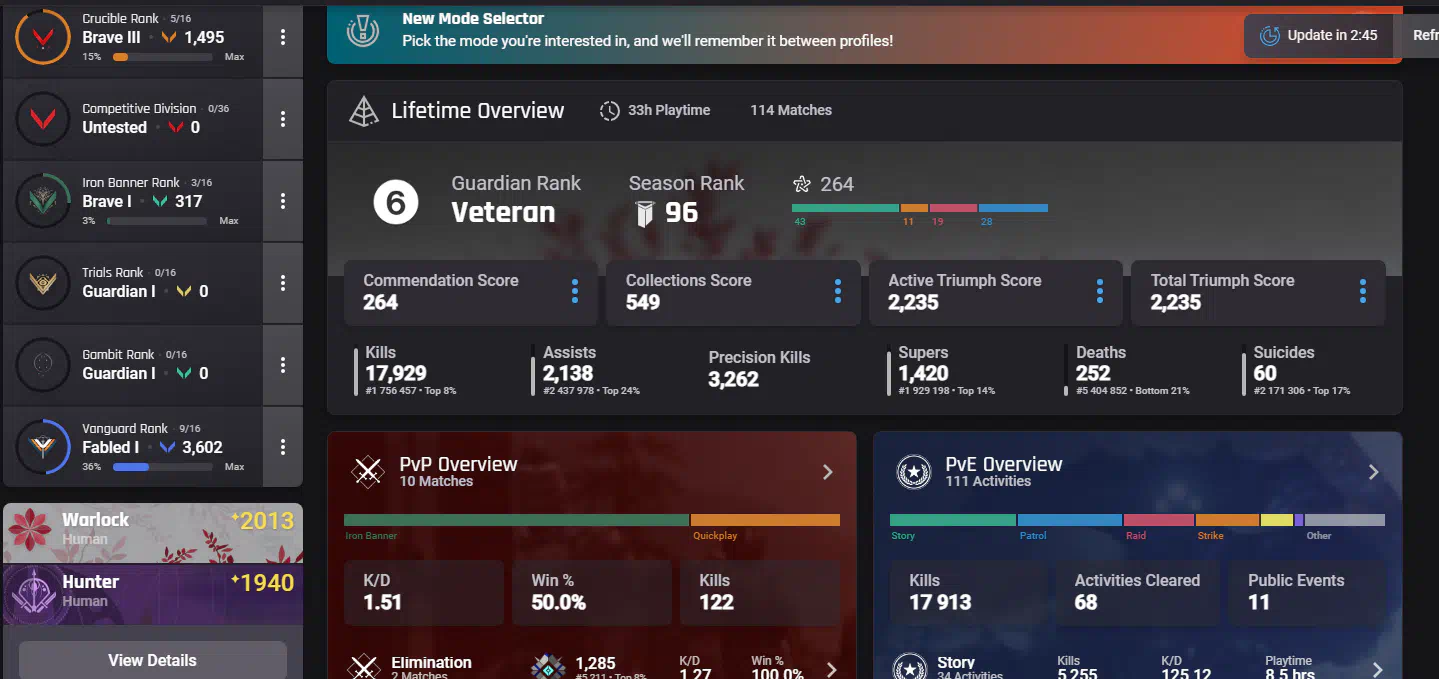This screenshot has height=679, width=1439.
Task: Click the PvE Overview star emblem icon
Action: tap(913, 472)
